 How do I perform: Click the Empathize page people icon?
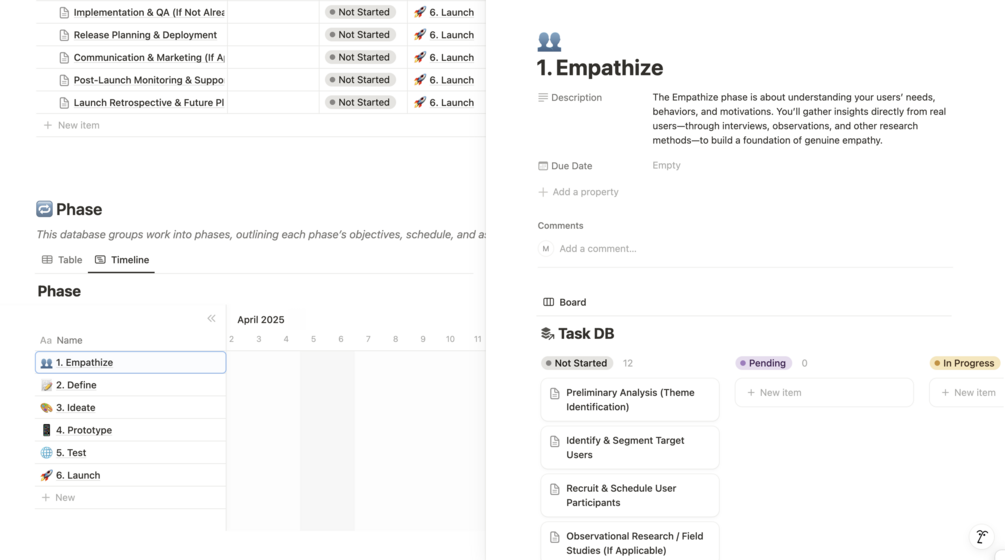point(549,41)
